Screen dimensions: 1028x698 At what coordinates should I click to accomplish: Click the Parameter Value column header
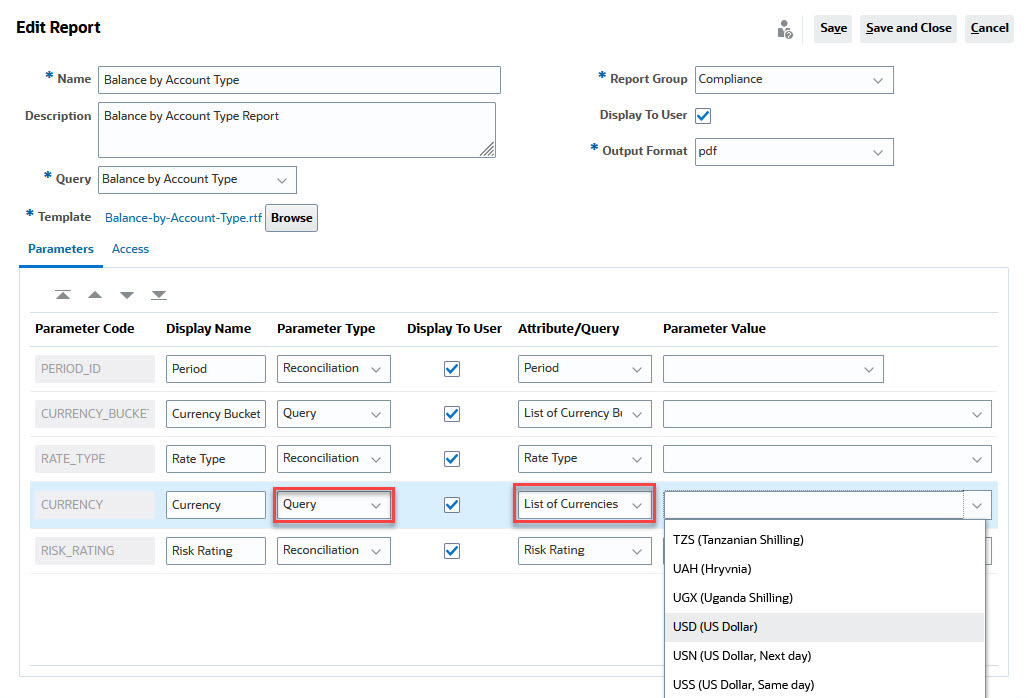coord(714,329)
